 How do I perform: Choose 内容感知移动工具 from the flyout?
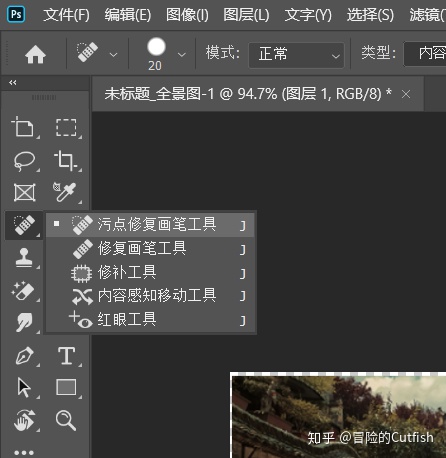(150, 296)
